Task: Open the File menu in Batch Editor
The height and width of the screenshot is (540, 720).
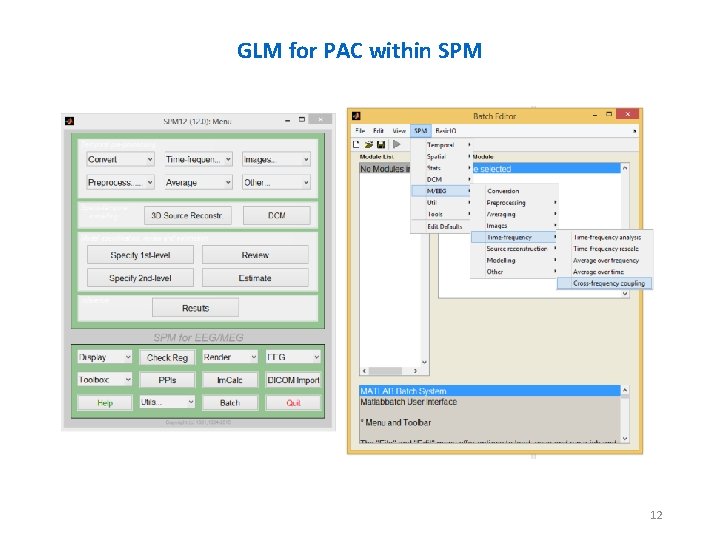Action: (360, 131)
